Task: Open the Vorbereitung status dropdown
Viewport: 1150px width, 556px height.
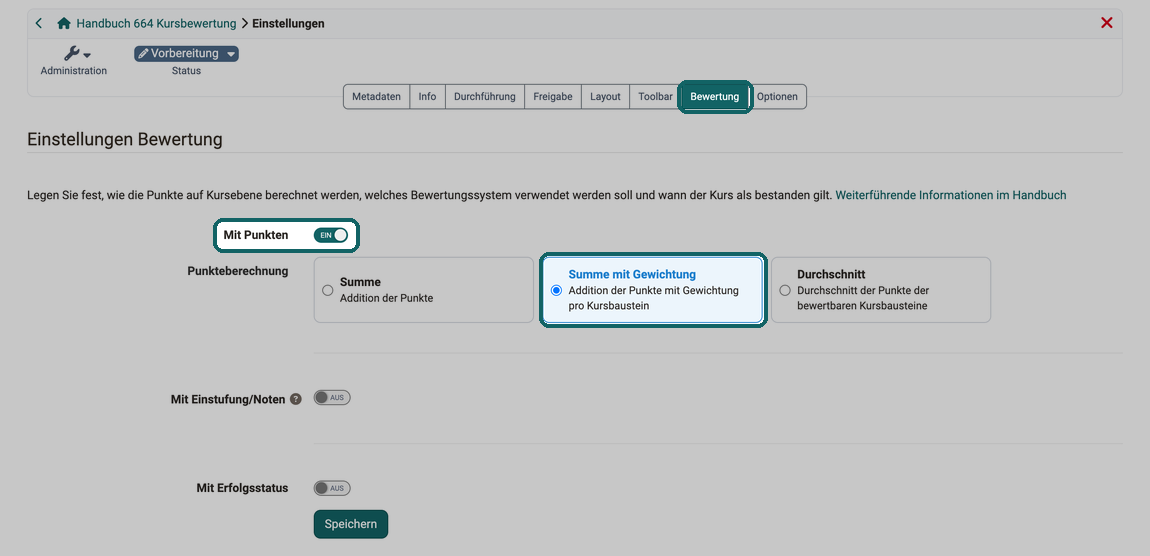Action: point(186,54)
